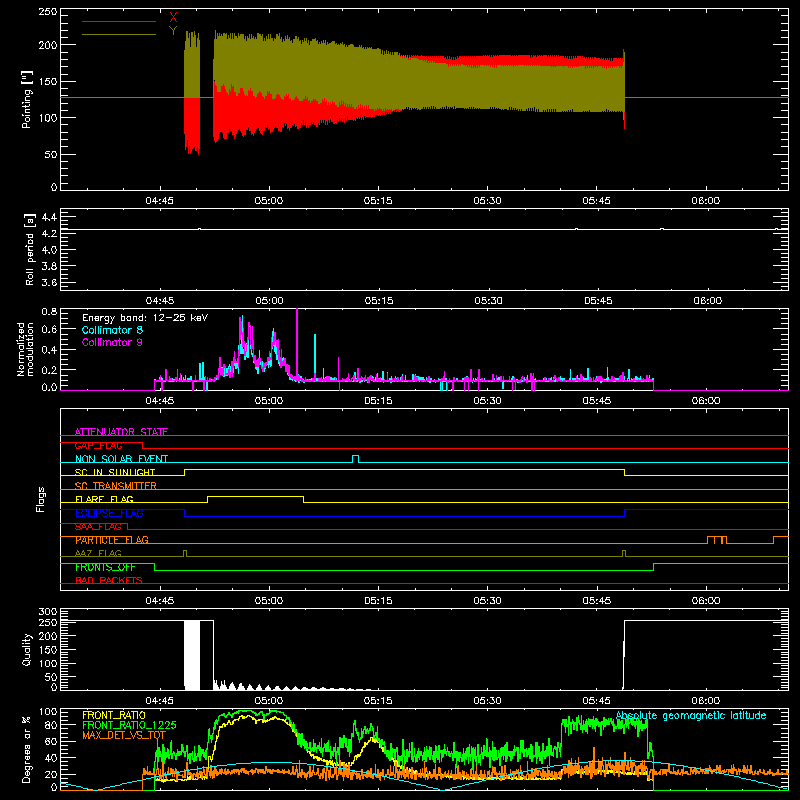
Task: Click the magenta 'Collimator 9' legend entry
Action: pos(112,342)
